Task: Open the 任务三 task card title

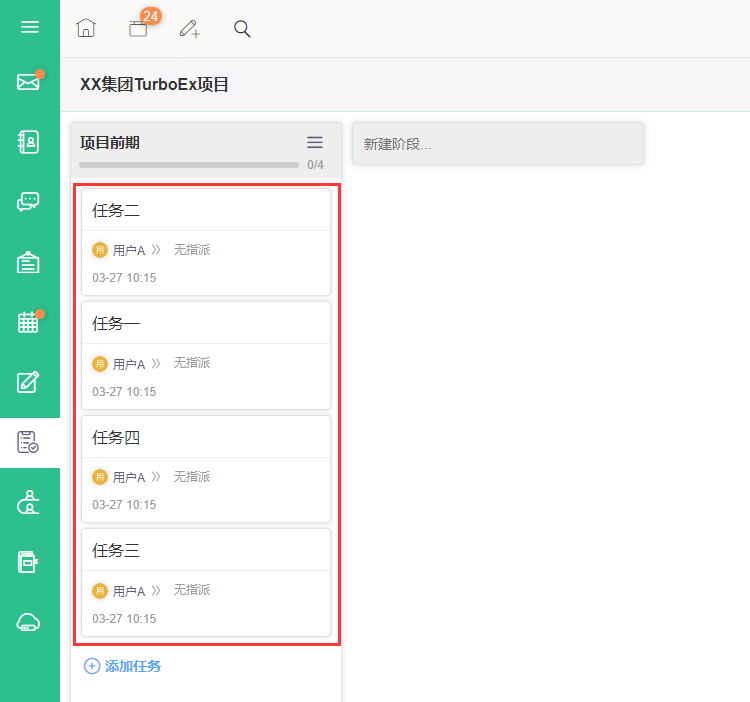Action: tap(116, 551)
